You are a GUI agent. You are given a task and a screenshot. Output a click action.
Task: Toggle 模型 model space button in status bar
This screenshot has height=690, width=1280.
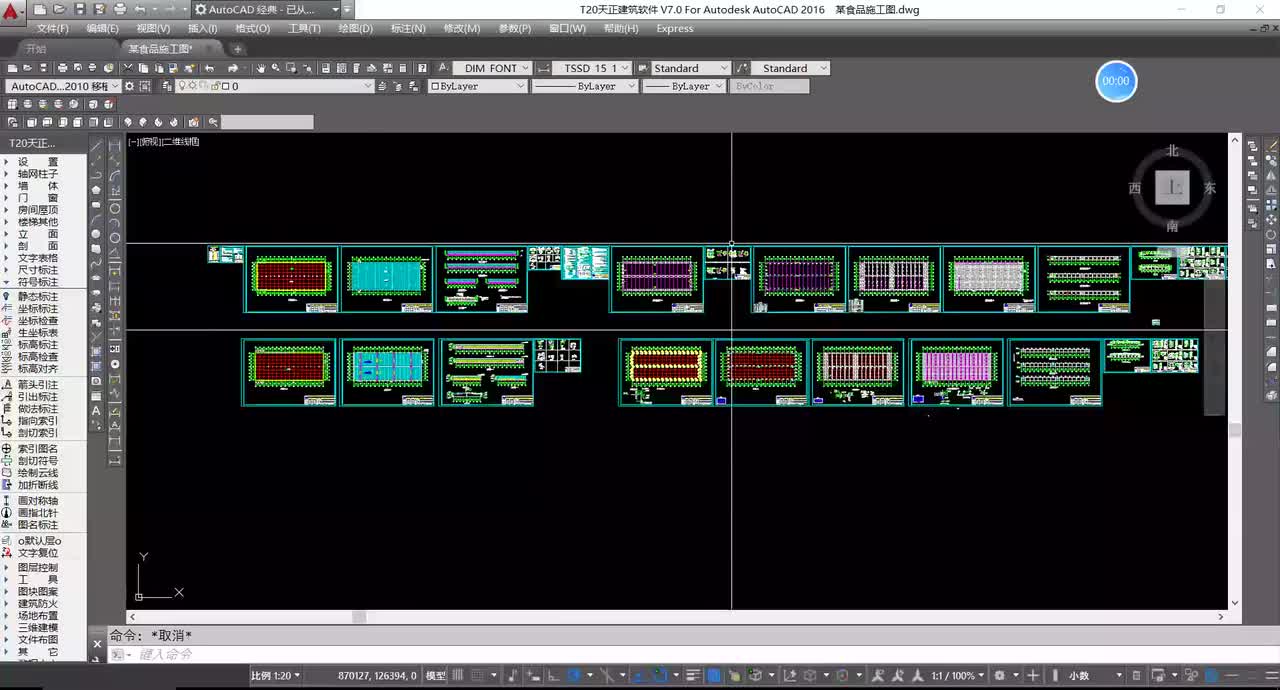tap(436, 675)
